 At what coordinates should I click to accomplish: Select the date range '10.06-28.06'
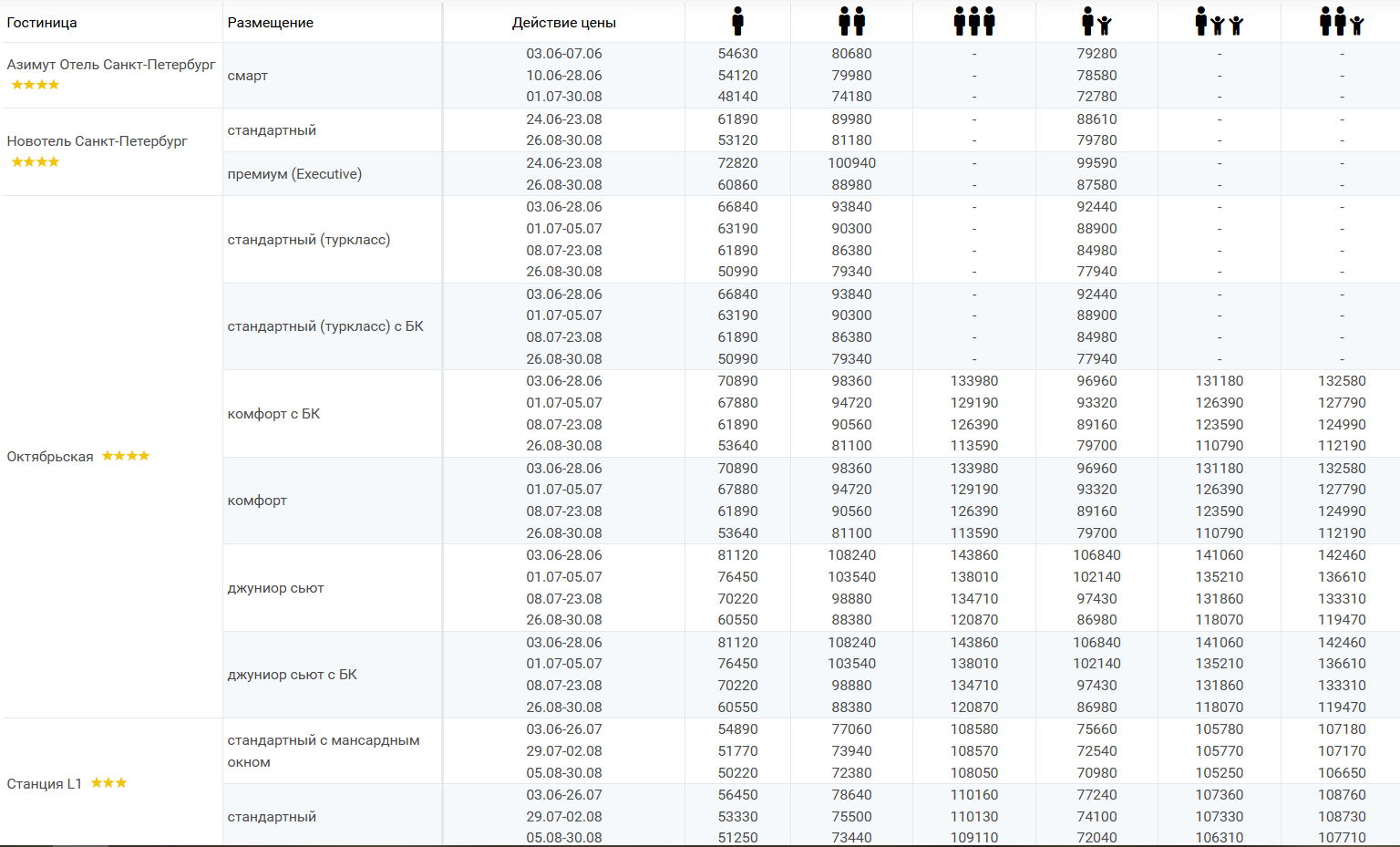(564, 76)
